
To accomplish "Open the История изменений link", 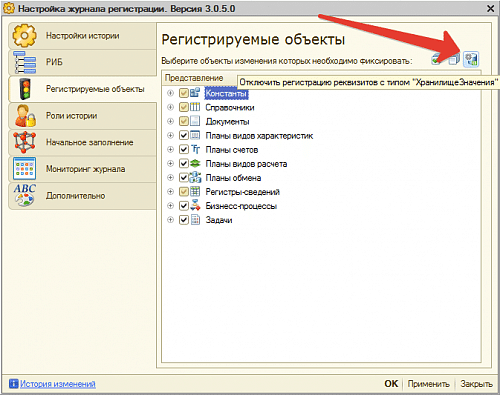I will tap(58, 384).
